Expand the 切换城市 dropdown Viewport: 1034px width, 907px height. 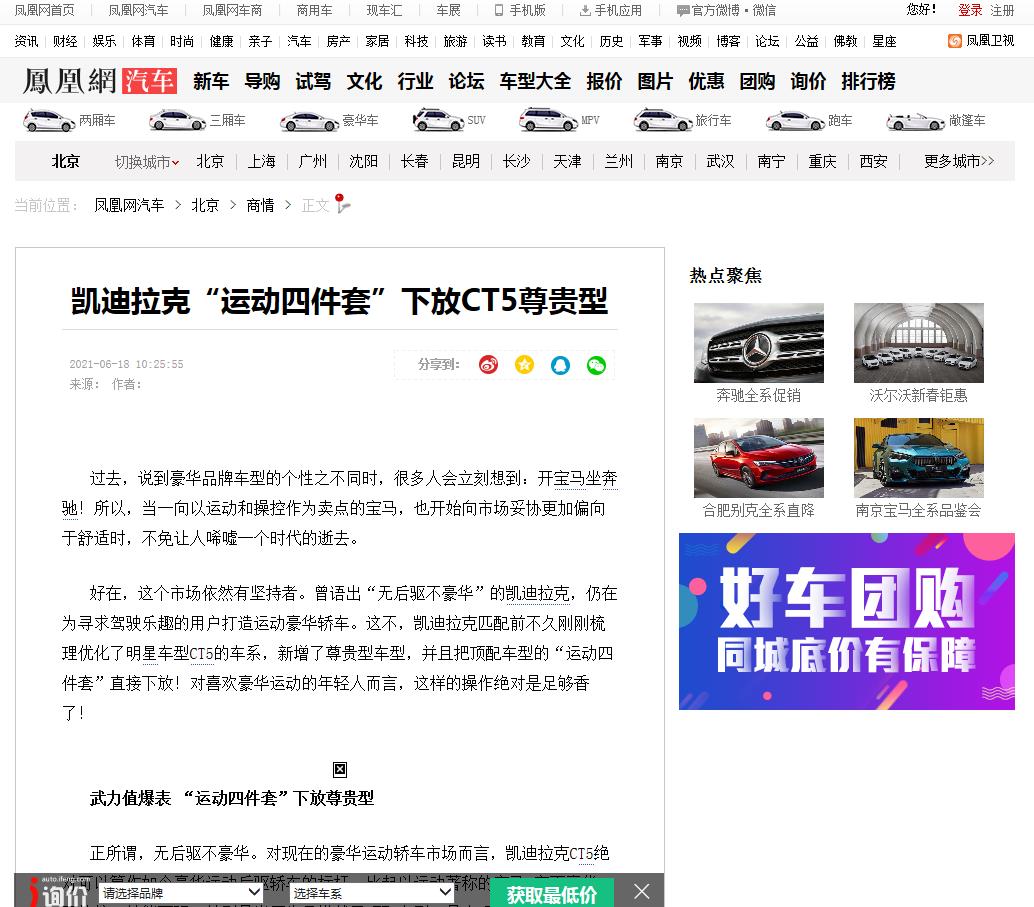[146, 162]
